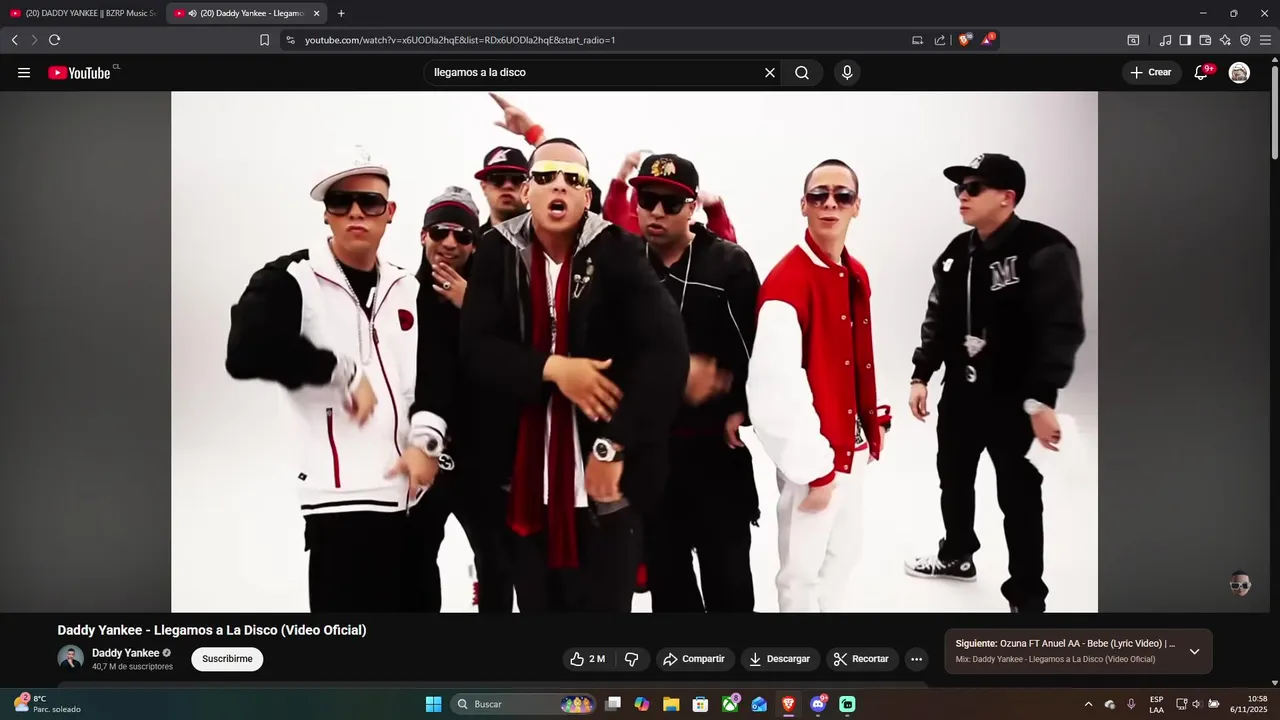Image resolution: width=1280 pixels, height=720 pixels.
Task: Open the Daddy Yankee channel avatar
Action: 70,658
